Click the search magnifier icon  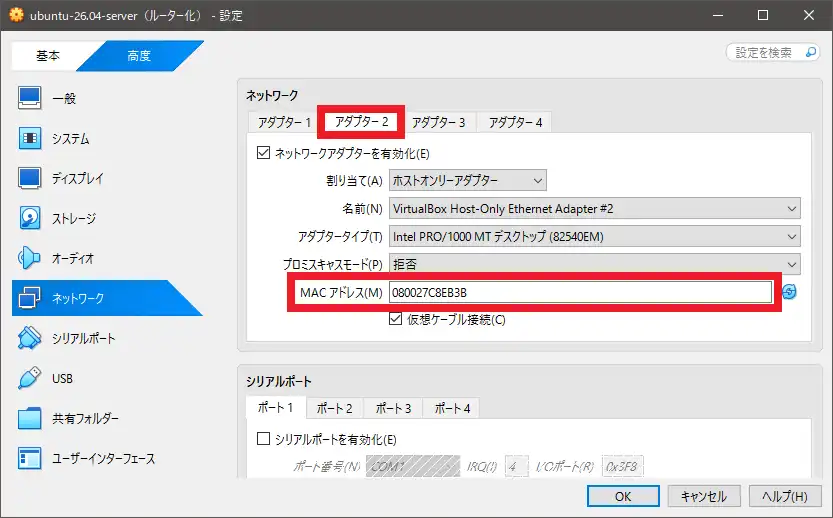pos(811,52)
